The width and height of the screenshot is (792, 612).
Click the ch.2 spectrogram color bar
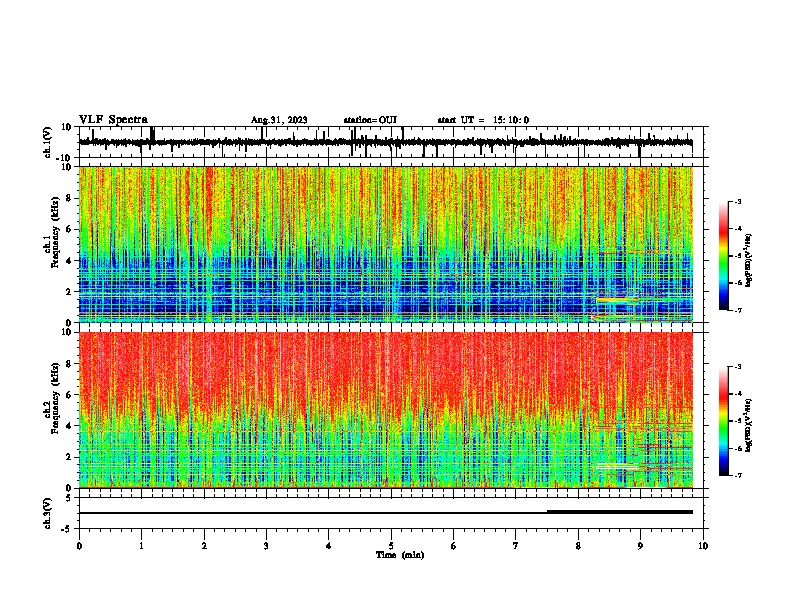723,421
